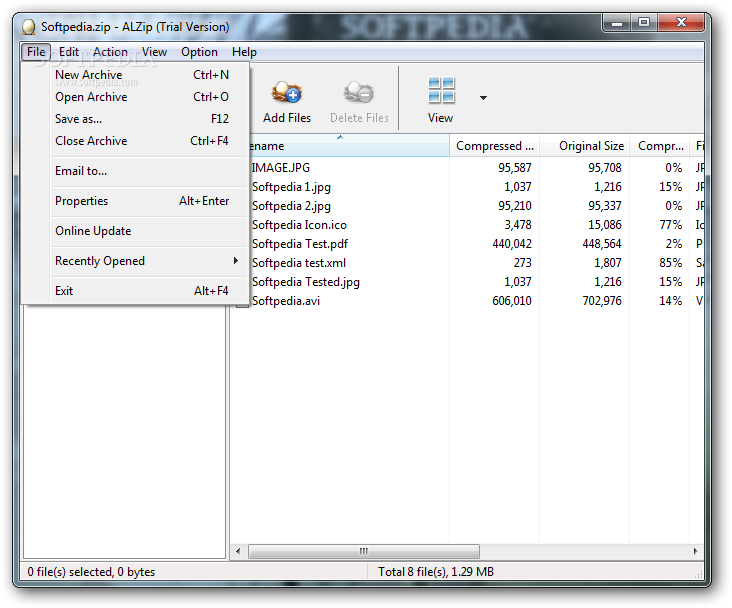Click the Delete Files toolbar icon
The height and width of the screenshot is (608, 732).
pos(359,92)
